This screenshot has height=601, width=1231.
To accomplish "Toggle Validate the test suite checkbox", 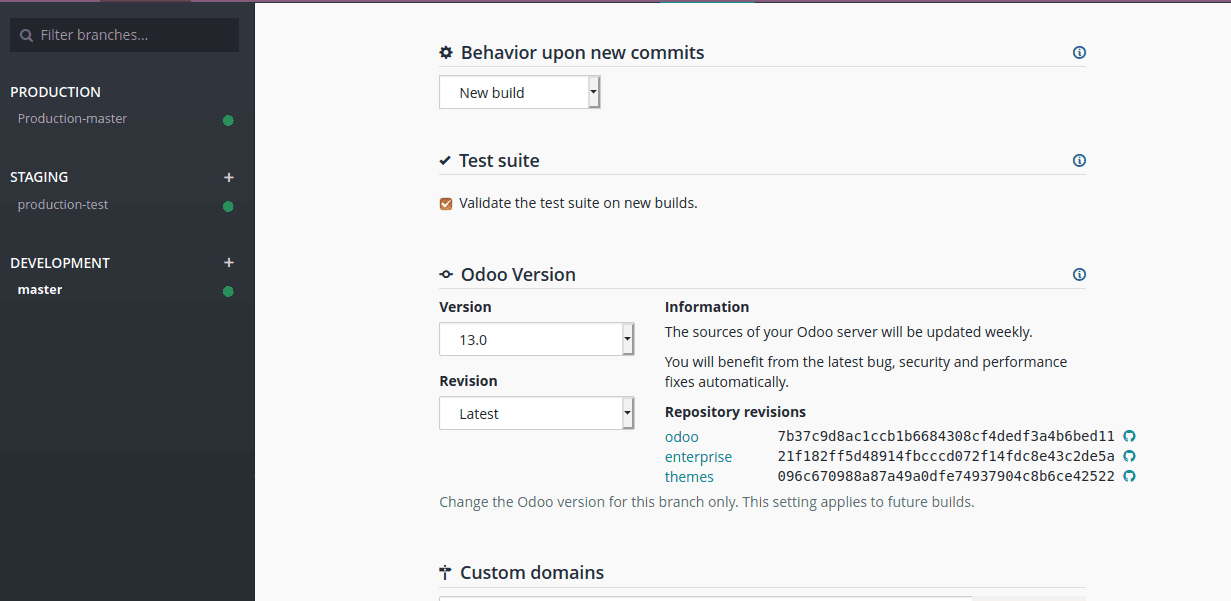I will click(x=446, y=204).
